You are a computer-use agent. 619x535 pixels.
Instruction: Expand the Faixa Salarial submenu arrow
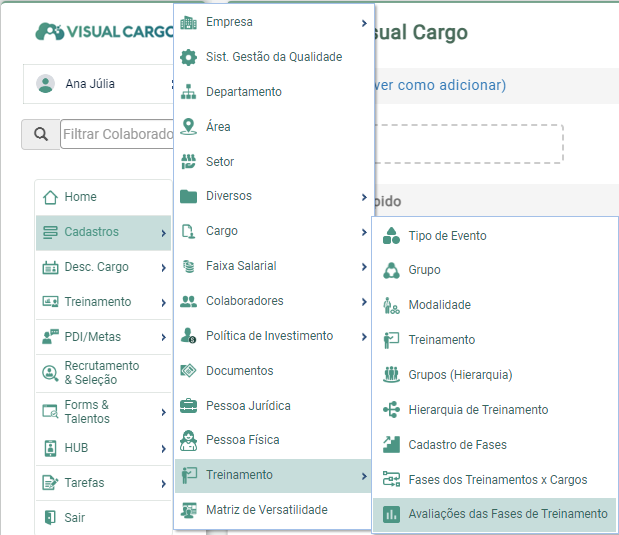364,267
